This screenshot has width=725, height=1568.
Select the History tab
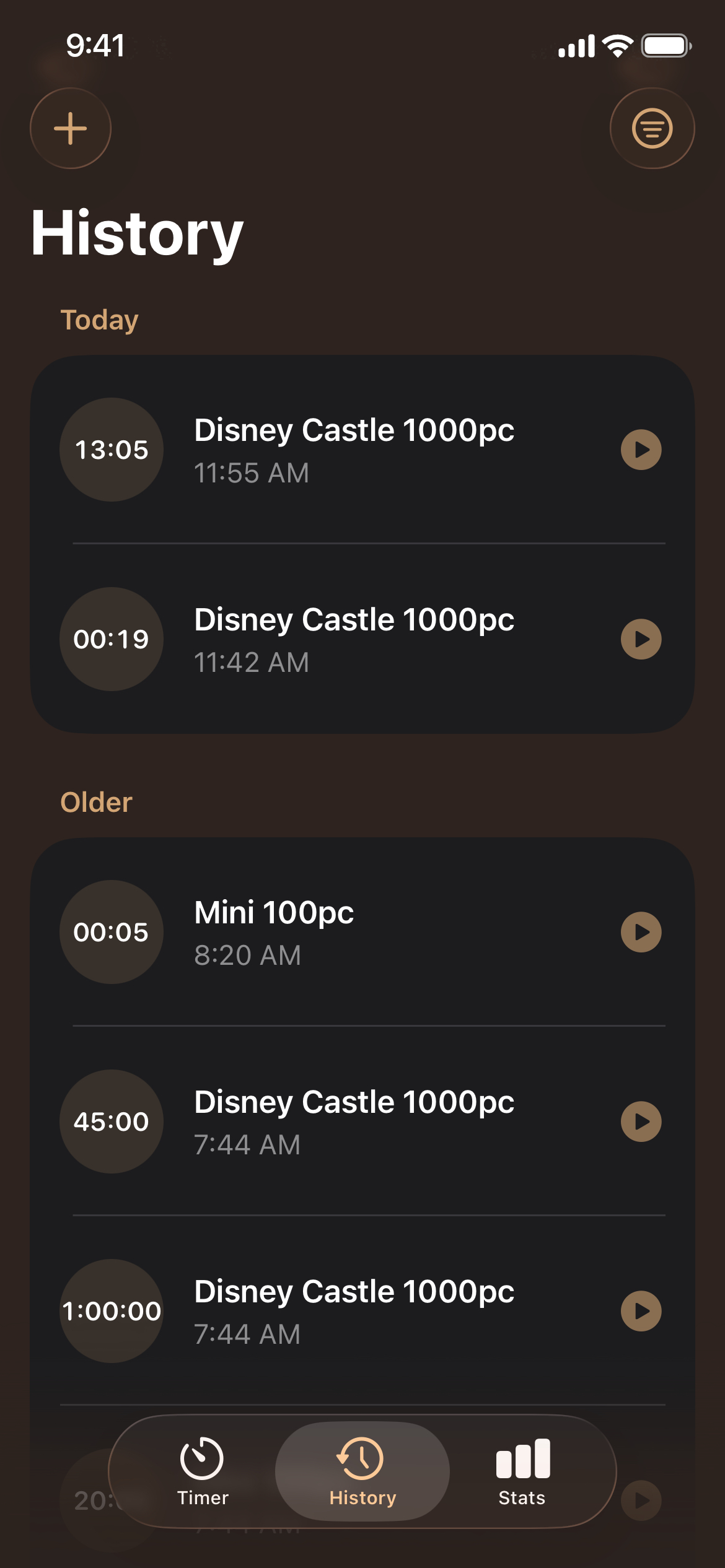(362, 1471)
